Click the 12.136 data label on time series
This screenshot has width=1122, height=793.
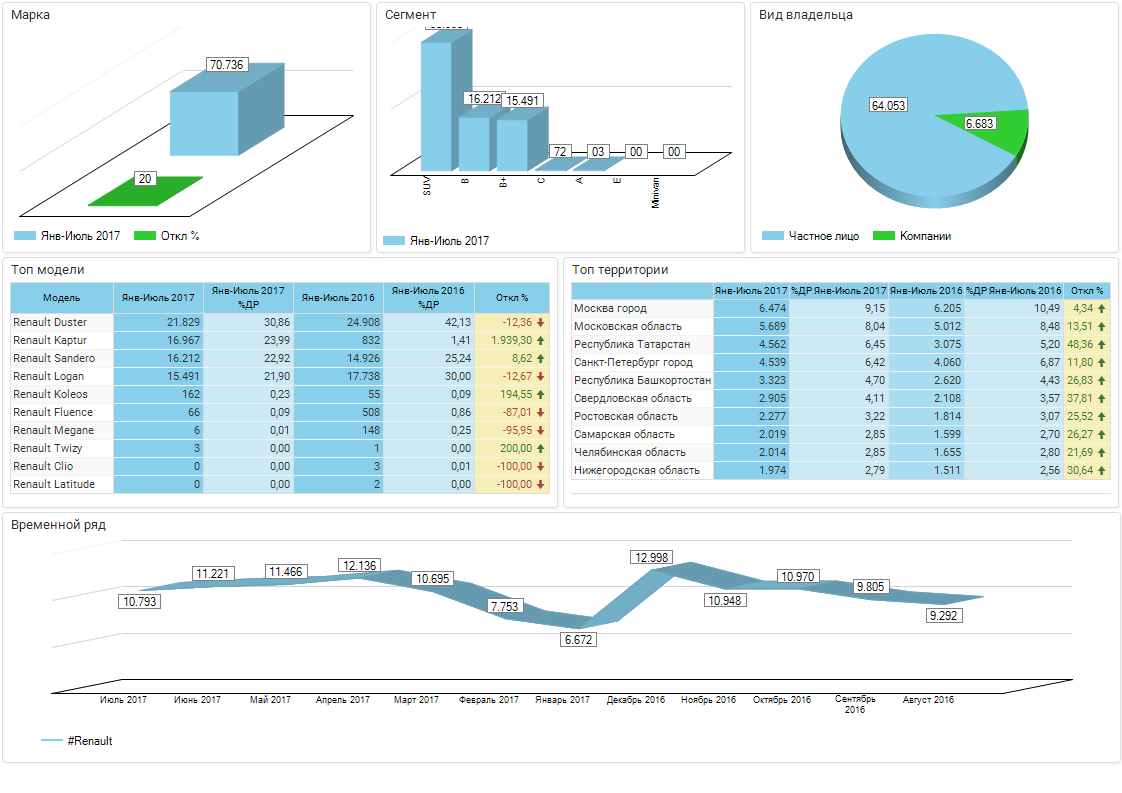point(359,565)
